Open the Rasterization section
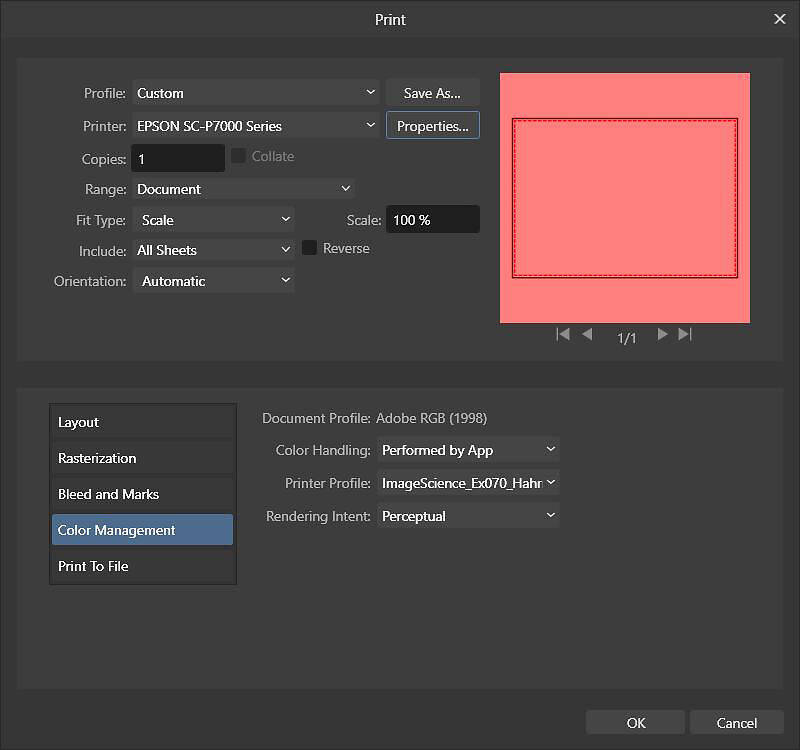 click(142, 458)
